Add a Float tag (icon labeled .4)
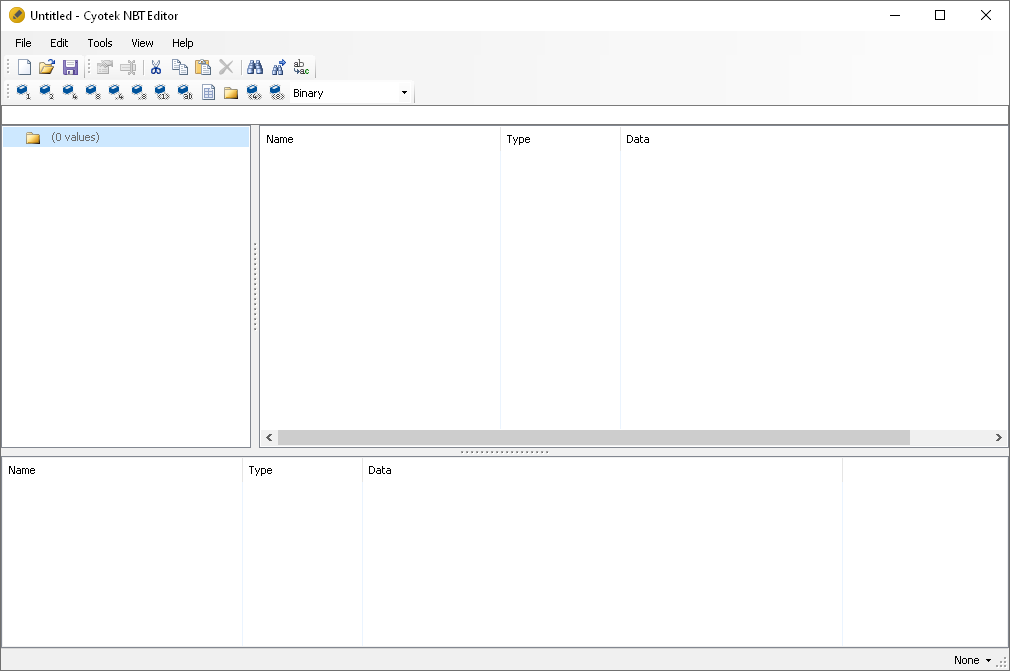 coord(116,93)
